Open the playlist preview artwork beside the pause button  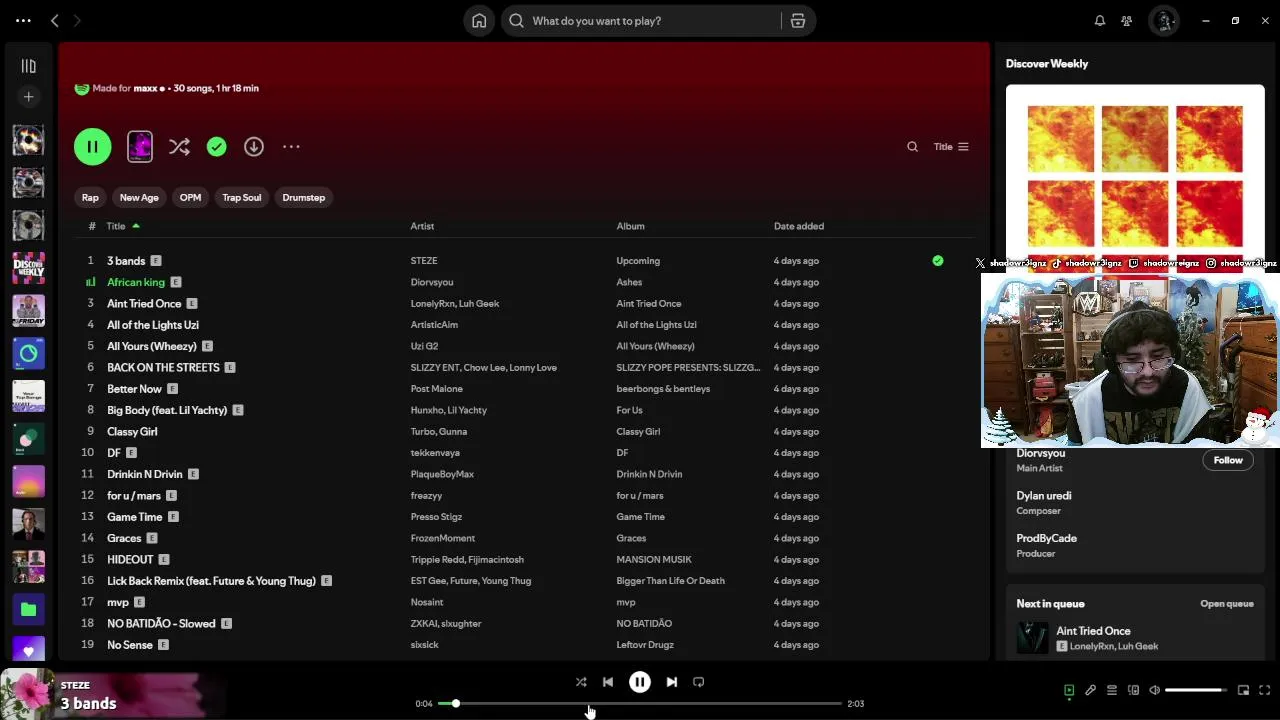coord(140,147)
